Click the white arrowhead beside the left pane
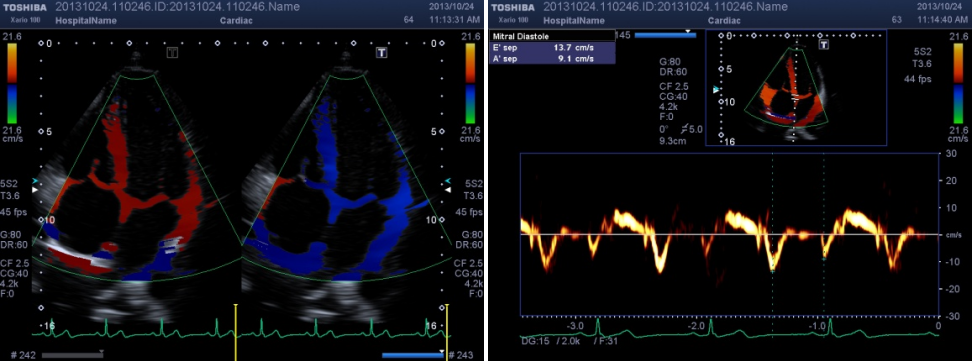972x361 pixels. coord(35,190)
